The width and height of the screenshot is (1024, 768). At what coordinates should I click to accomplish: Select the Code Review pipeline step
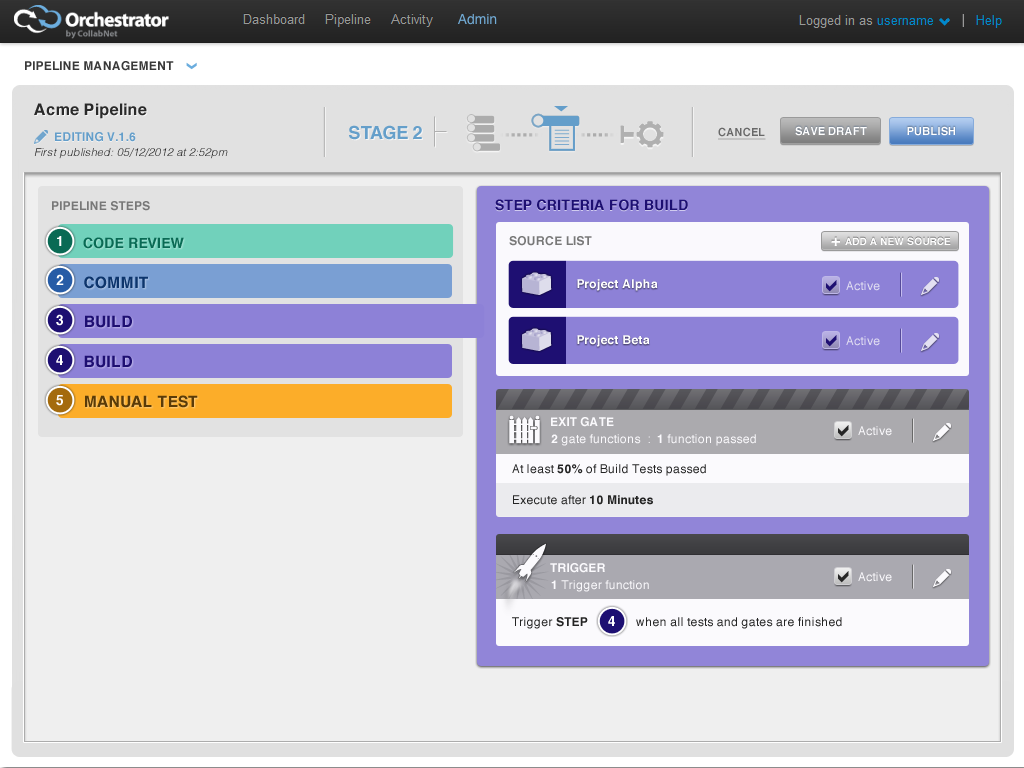click(249, 241)
